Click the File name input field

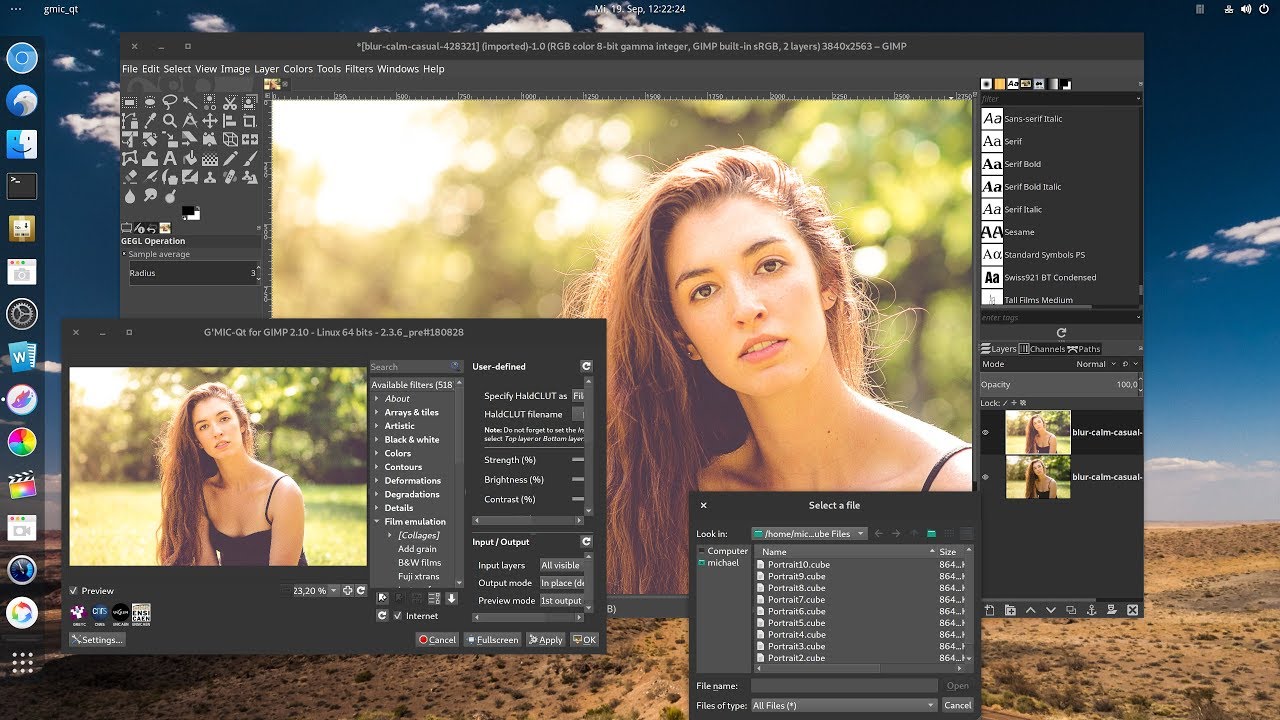click(844, 686)
